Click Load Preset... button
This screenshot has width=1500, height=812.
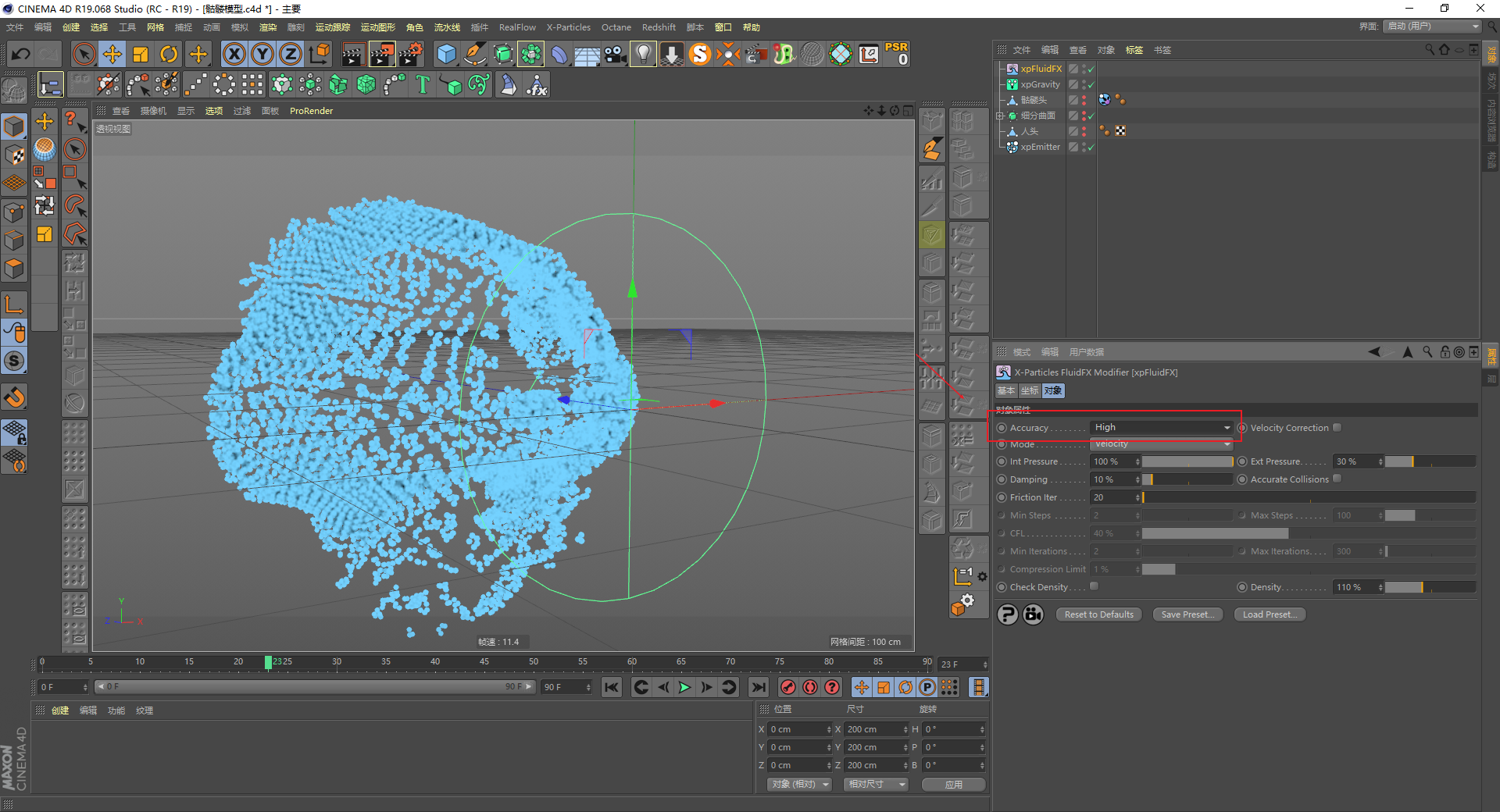pyautogui.click(x=1270, y=614)
